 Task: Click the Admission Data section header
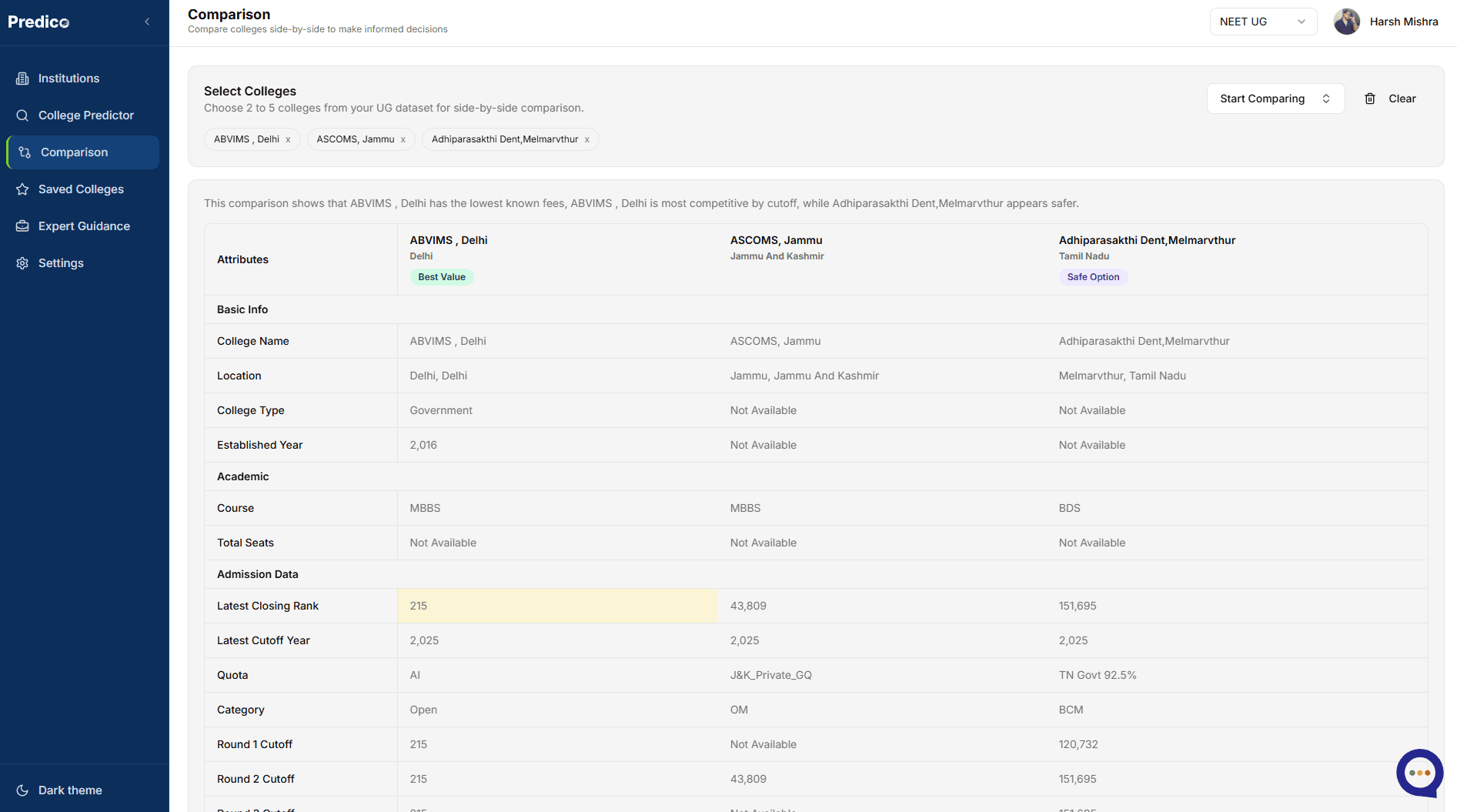click(258, 574)
